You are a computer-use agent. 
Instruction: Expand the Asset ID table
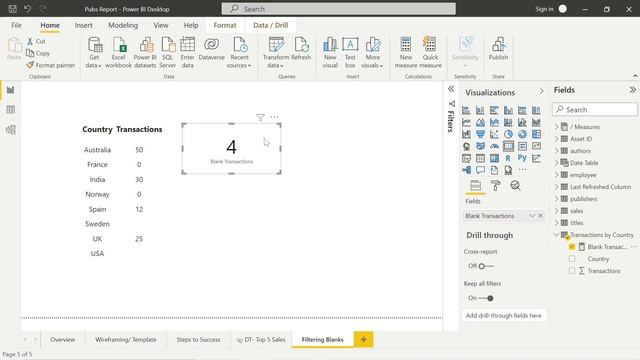[x=556, y=139]
